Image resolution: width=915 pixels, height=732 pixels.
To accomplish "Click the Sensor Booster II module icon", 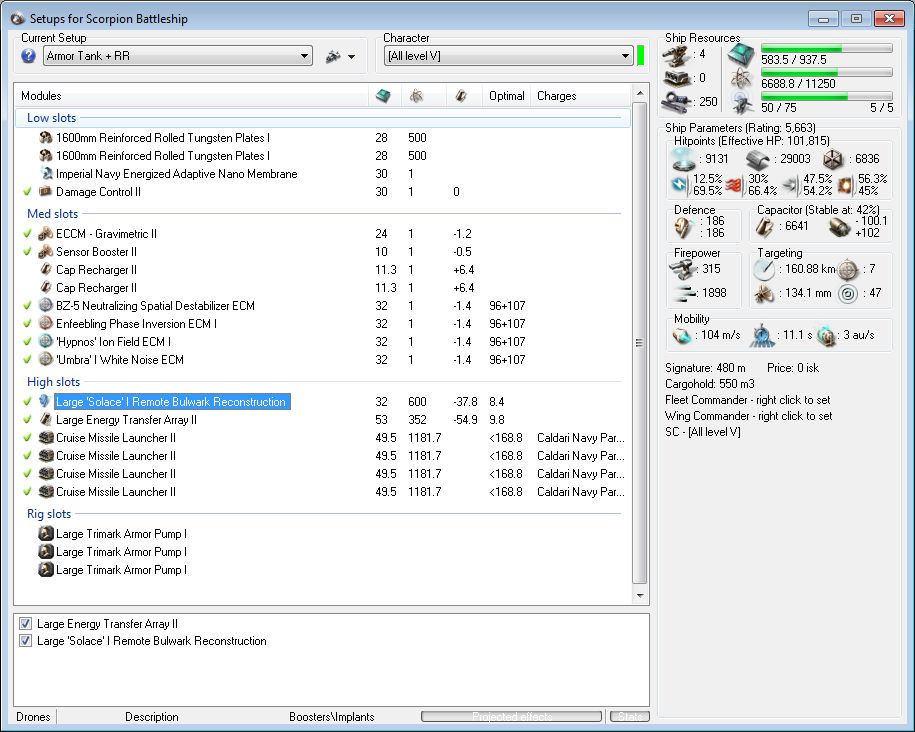I will pos(46,252).
